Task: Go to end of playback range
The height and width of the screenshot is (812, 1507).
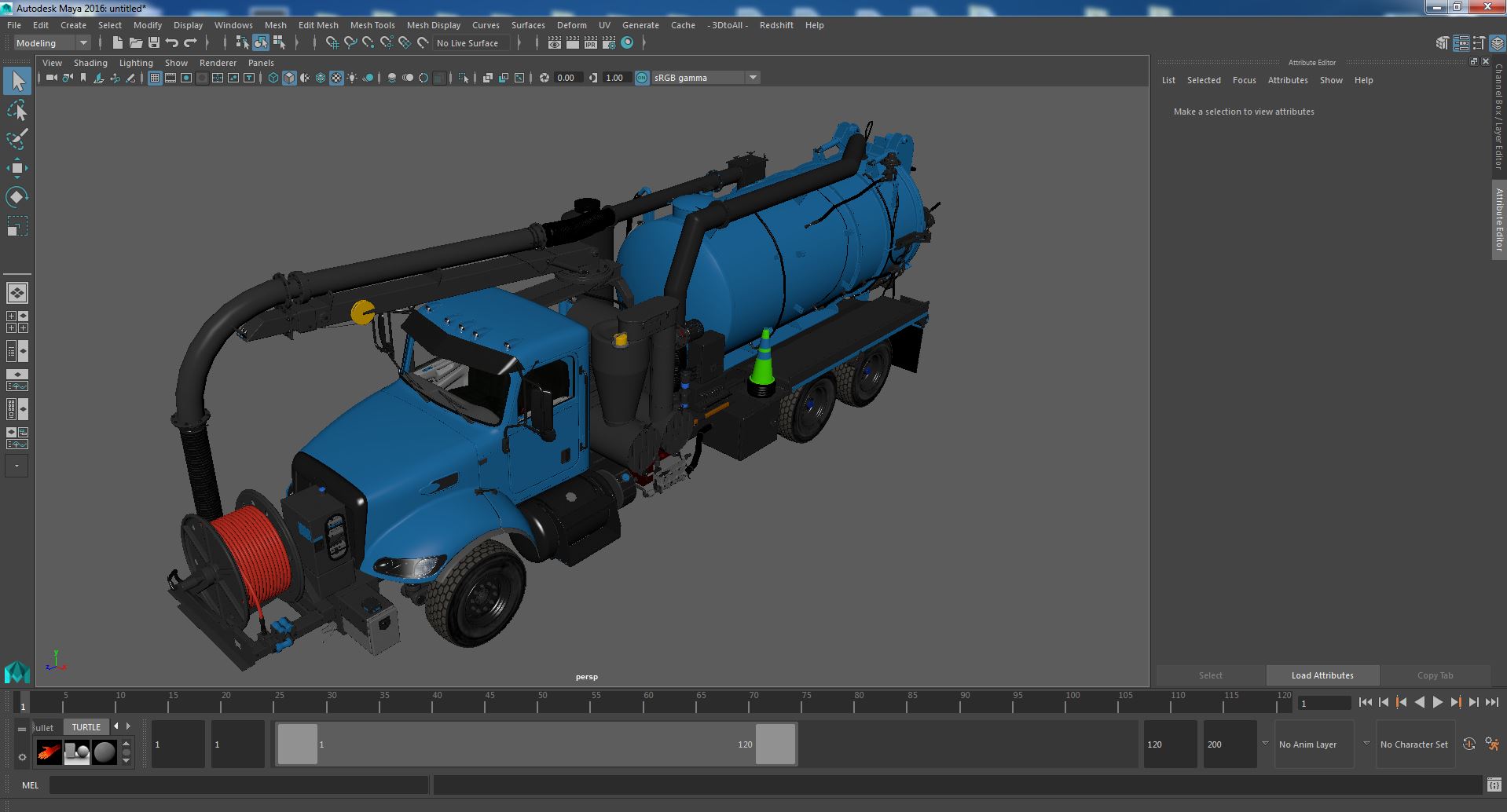Action: point(1491,703)
